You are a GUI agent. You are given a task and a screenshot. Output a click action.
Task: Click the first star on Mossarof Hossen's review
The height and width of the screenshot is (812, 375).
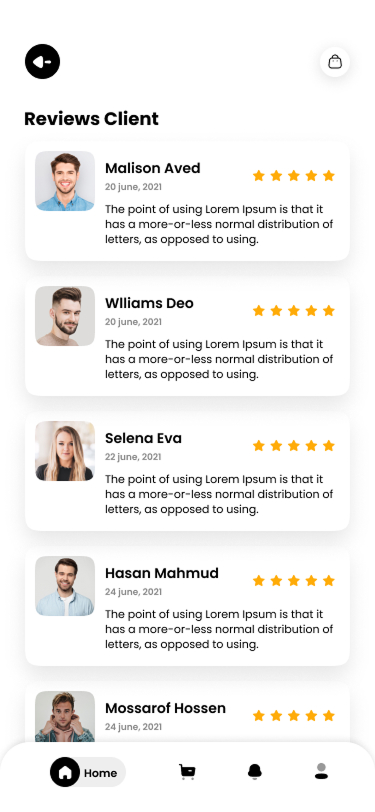point(258,716)
